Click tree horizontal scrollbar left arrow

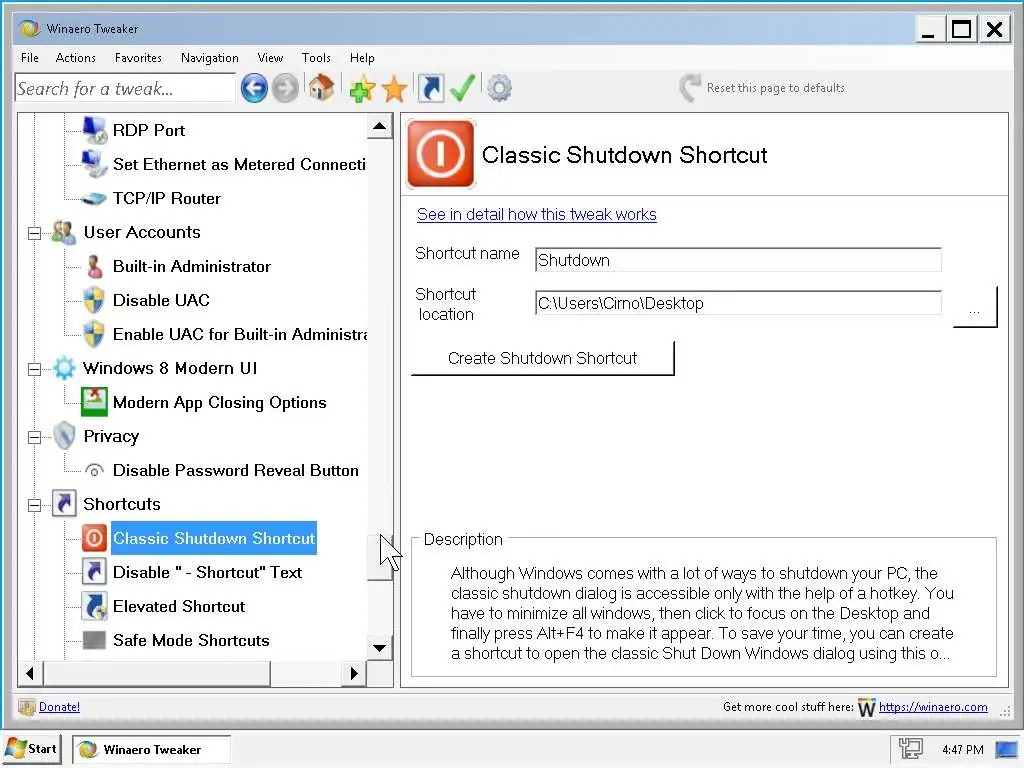point(30,673)
